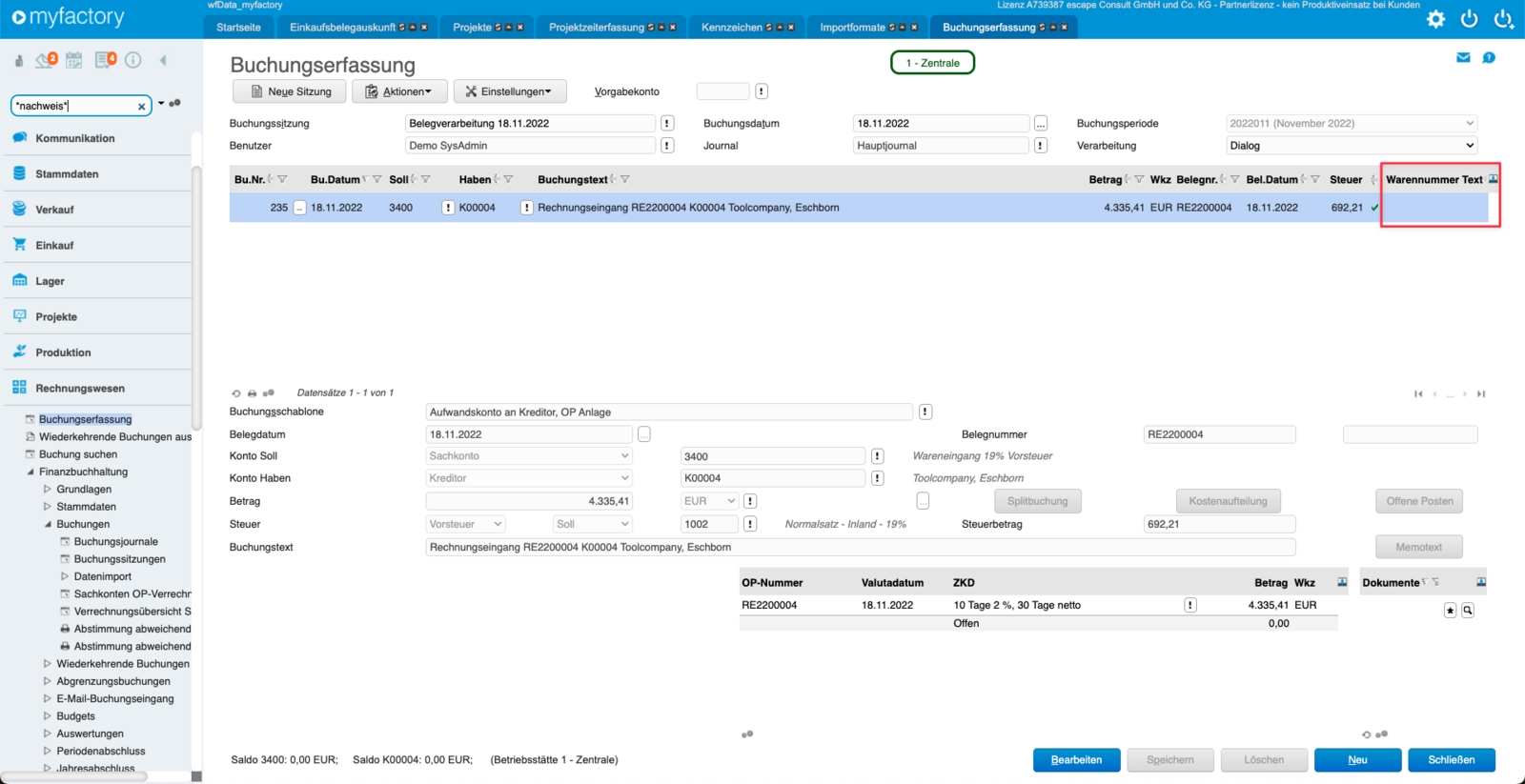Click the Neue Sitzung button
The image size is (1525, 784).
click(x=291, y=91)
